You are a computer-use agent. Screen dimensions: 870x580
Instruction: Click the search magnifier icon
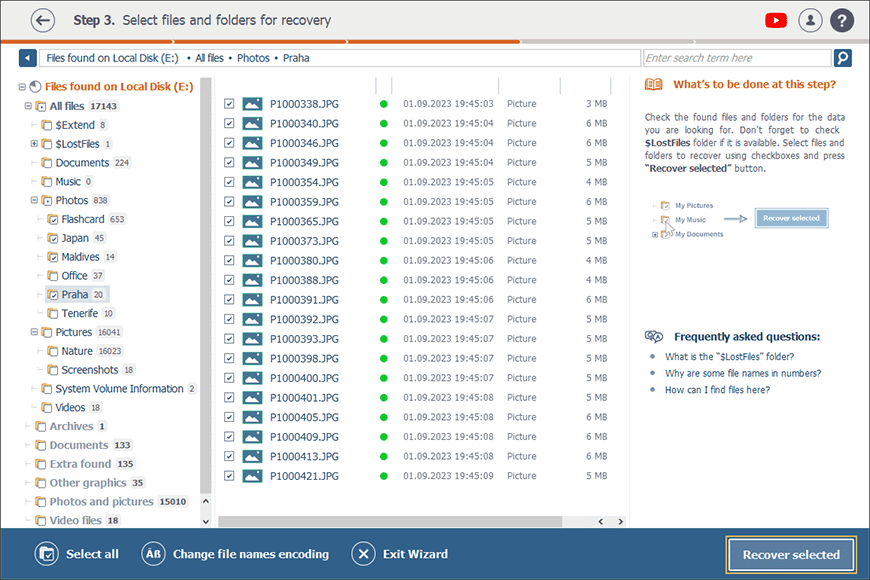[x=843, y=58]
